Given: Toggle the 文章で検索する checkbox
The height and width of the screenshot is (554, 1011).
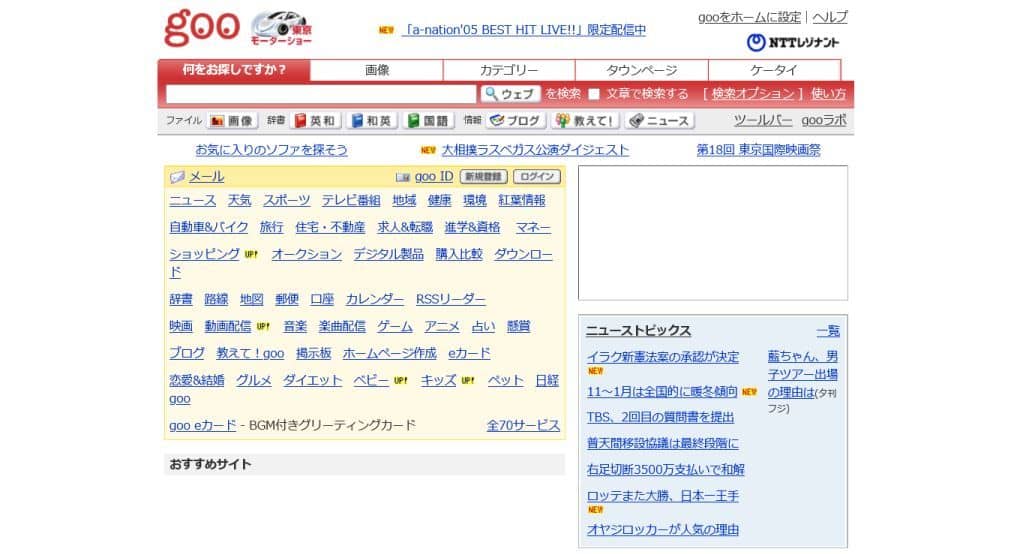Looking at the screenshot, I should (x=594, y=94).
